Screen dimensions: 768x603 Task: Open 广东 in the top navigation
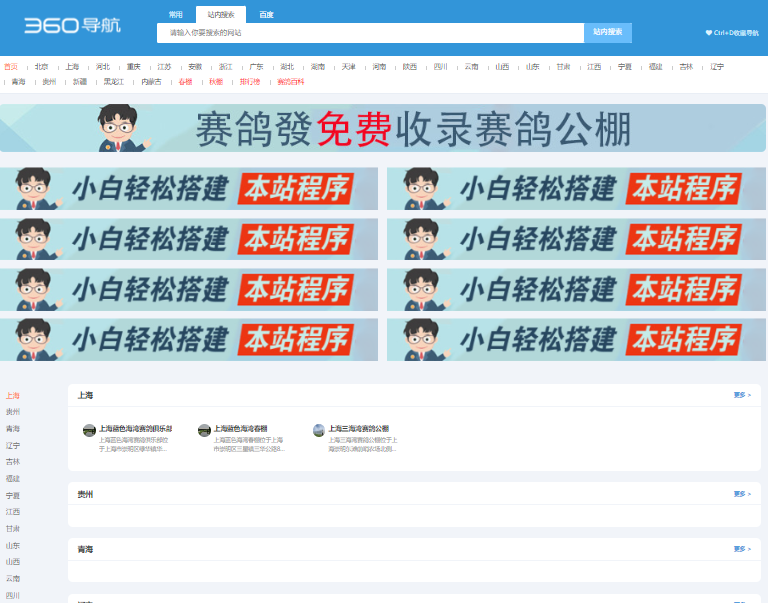tap(257, 67)
